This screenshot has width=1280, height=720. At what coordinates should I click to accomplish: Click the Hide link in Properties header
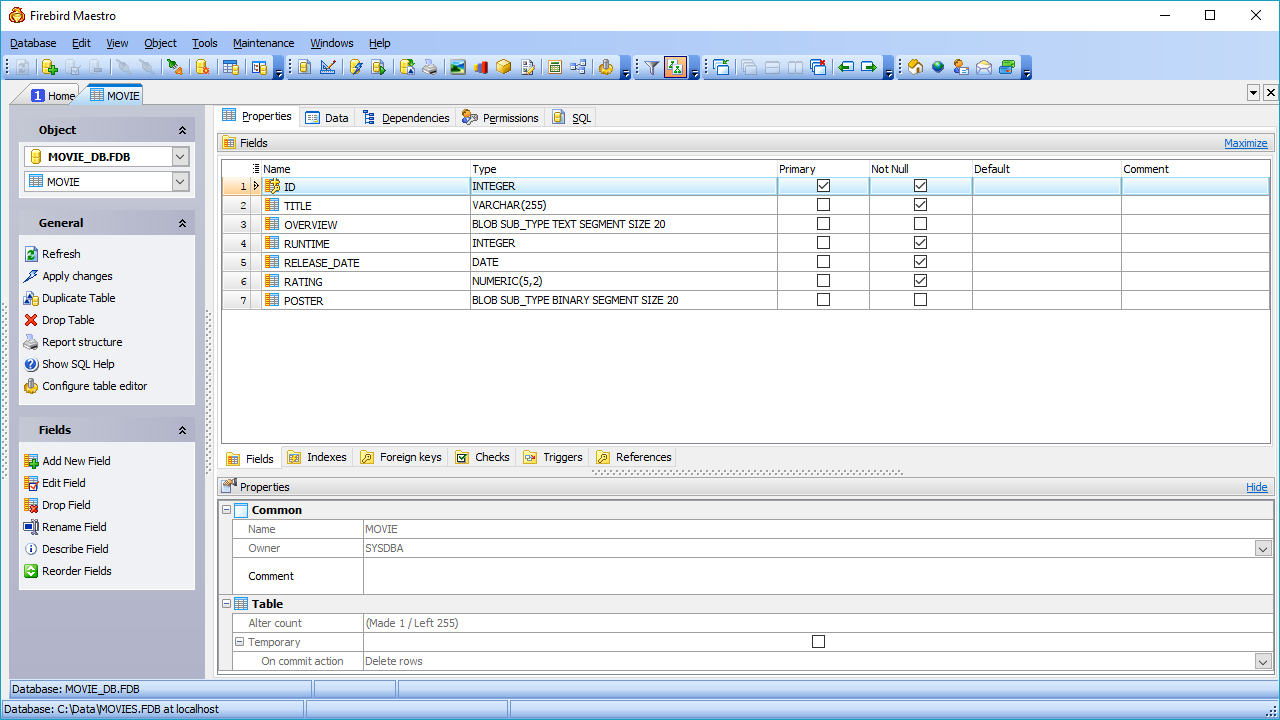coord(1256,487)
